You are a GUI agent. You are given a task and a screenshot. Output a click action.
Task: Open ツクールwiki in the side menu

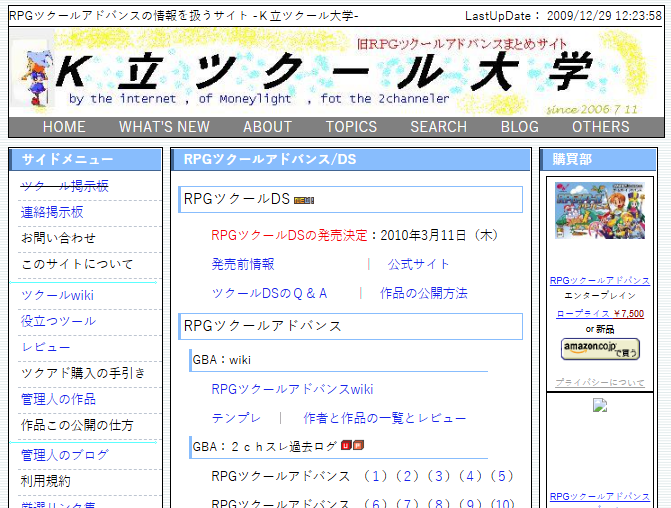pyautogui.click(x=57, y=295)
